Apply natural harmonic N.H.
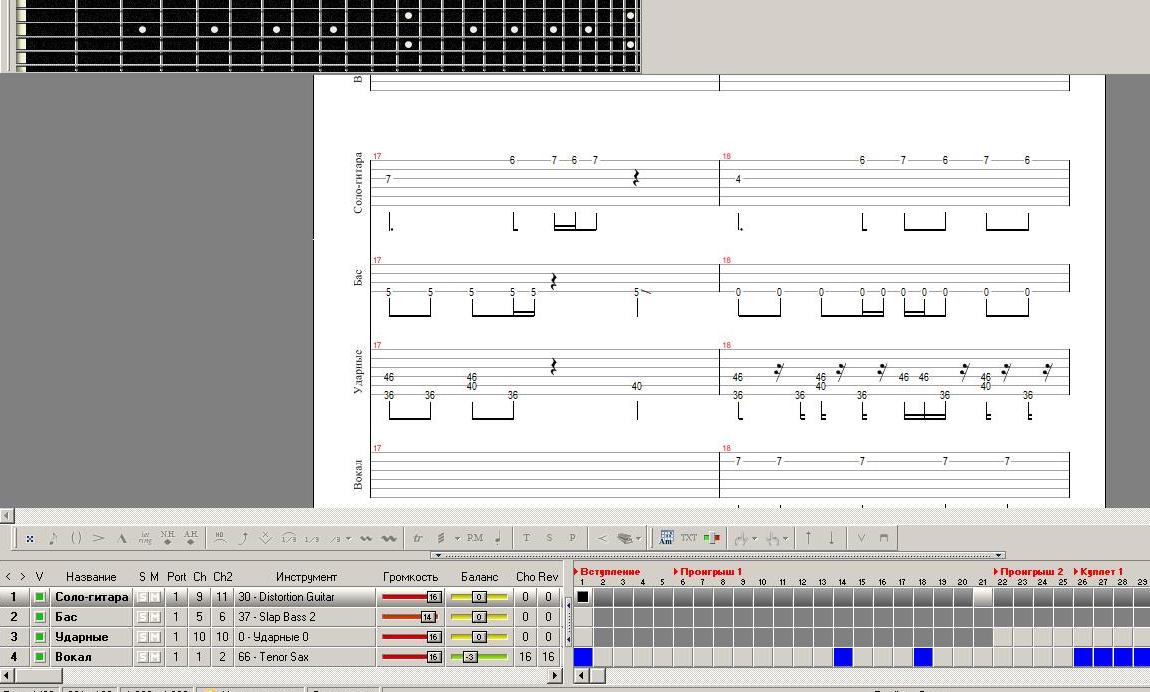 click(167, 538)
